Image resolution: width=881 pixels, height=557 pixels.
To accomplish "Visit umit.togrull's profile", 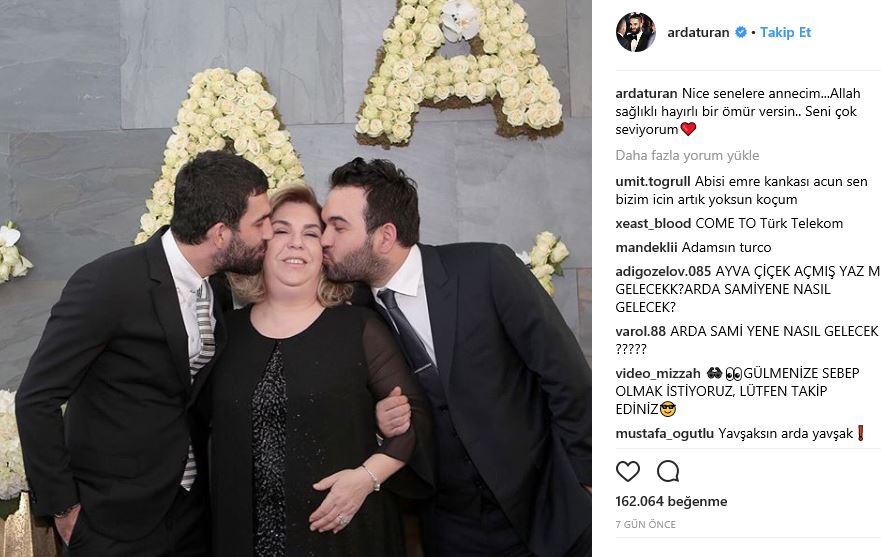I will point(653,182).
